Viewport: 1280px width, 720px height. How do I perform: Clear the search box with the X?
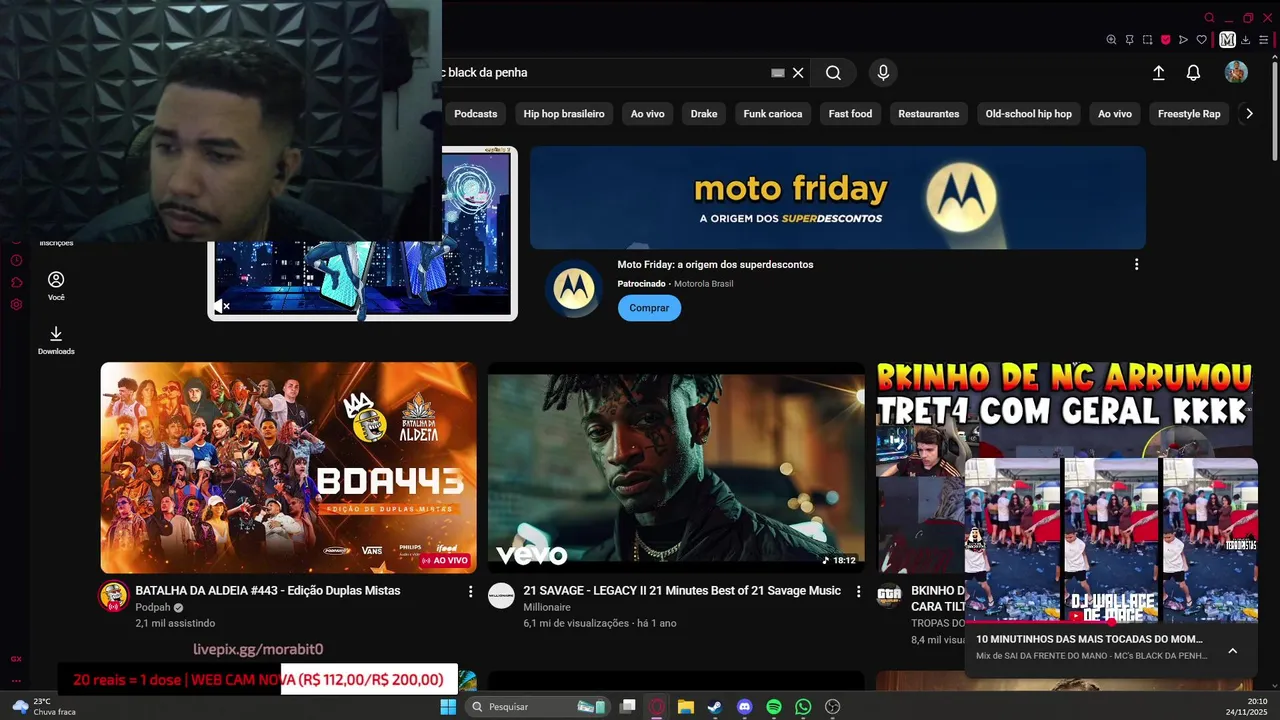tap(798, 73)
